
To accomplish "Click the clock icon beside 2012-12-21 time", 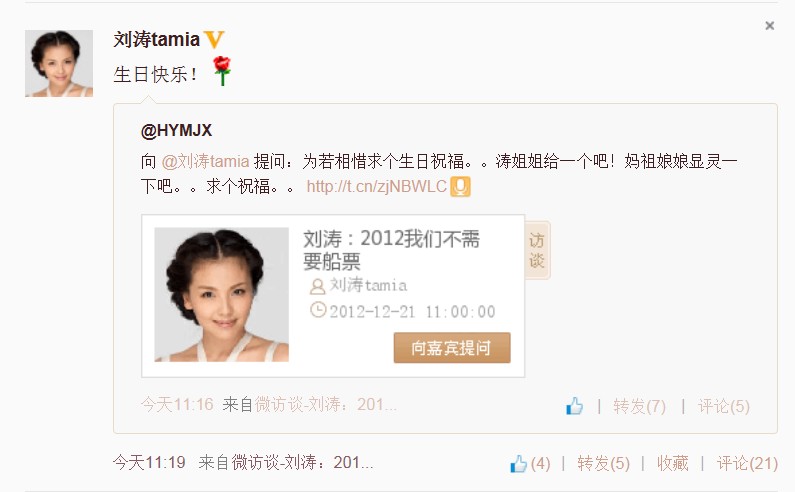I will tap(318, 310).
